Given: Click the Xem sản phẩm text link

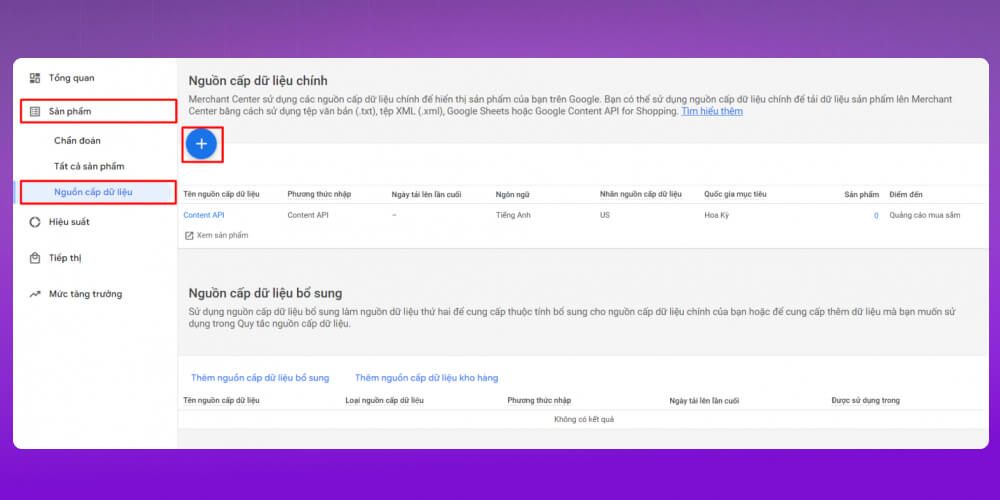Looking at the screenshot, I should point(222,236).
